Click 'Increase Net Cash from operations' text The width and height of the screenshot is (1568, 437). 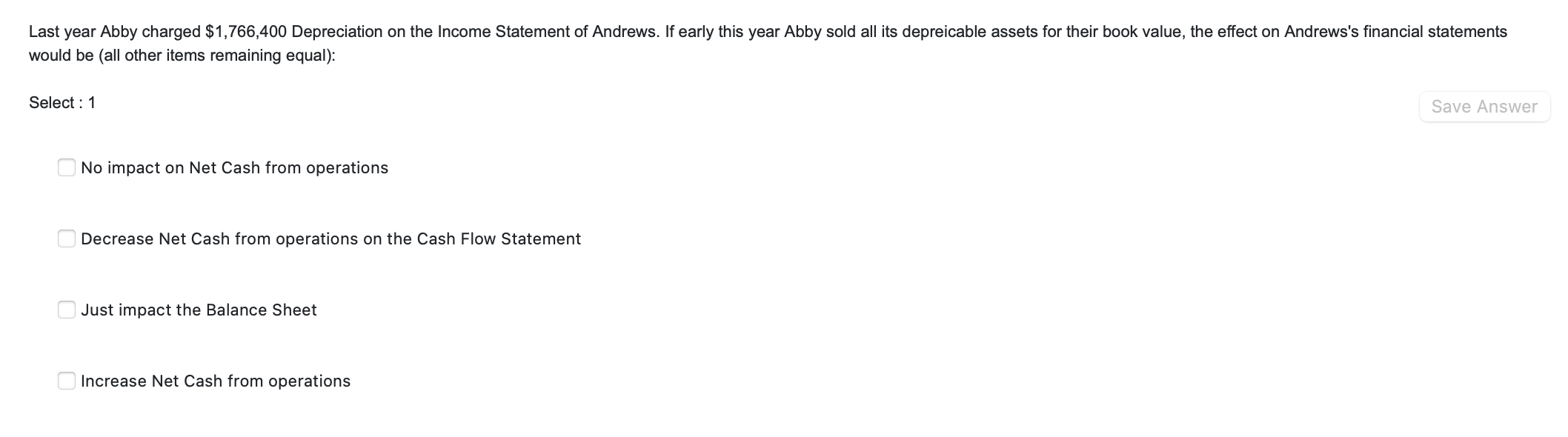(x=216, y=381)
